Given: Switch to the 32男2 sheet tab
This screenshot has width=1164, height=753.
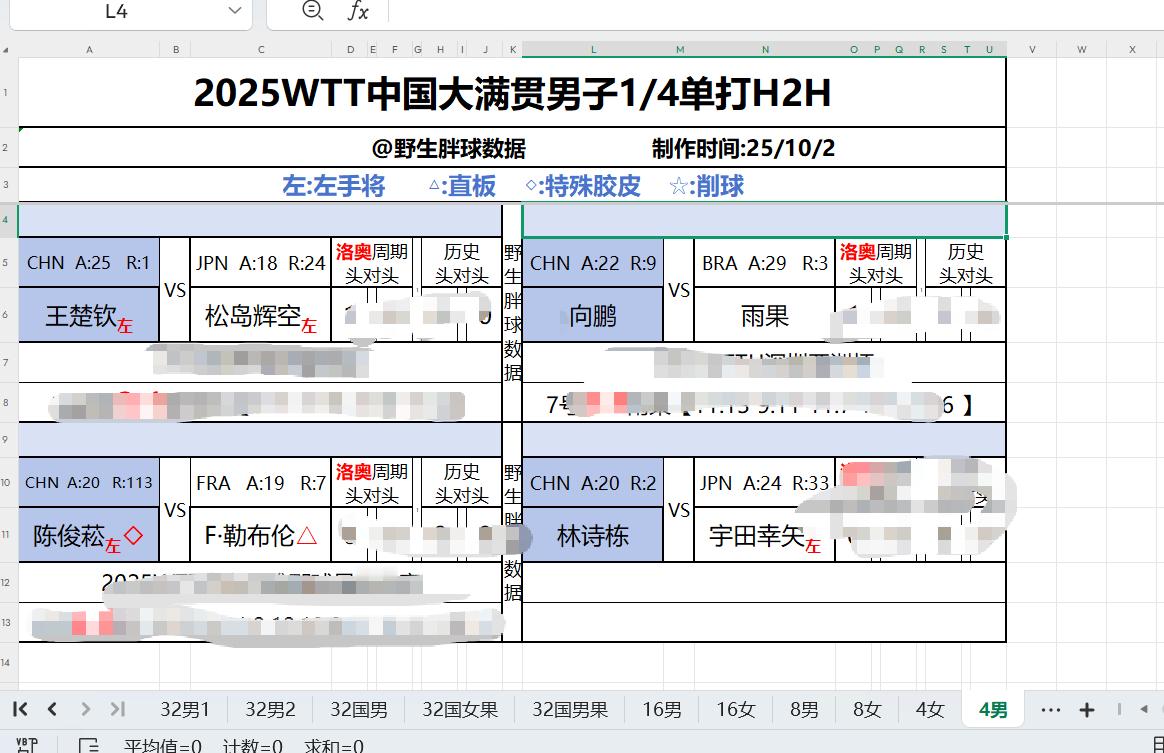Looking at the screenshot, I should pos(270,710).
